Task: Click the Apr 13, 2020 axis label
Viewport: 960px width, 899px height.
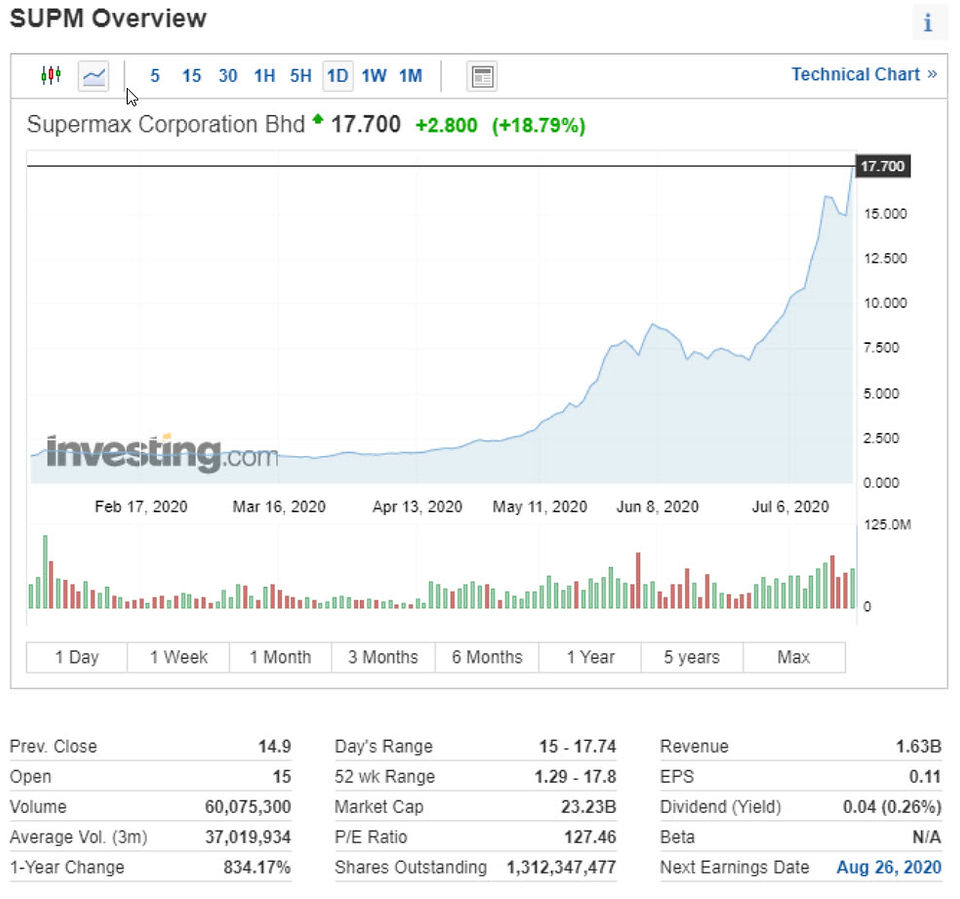Action: pos(418,506)
